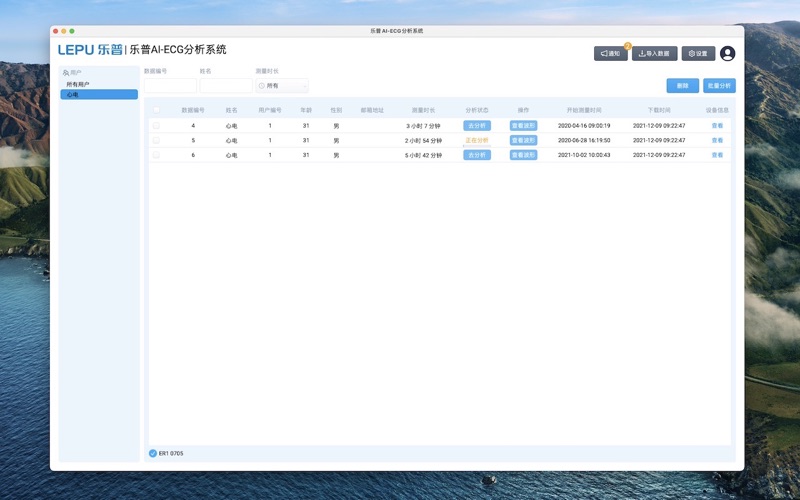Click the orange notification count badge
800x500 pixels.
point(627,46)
